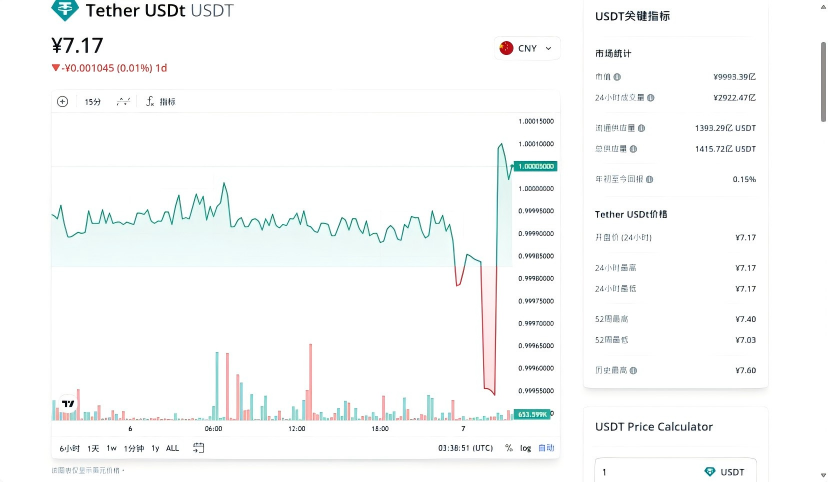Click the USDT关键指标 heading
Viewport: 828px width, 482px height.
click(632, 16)
